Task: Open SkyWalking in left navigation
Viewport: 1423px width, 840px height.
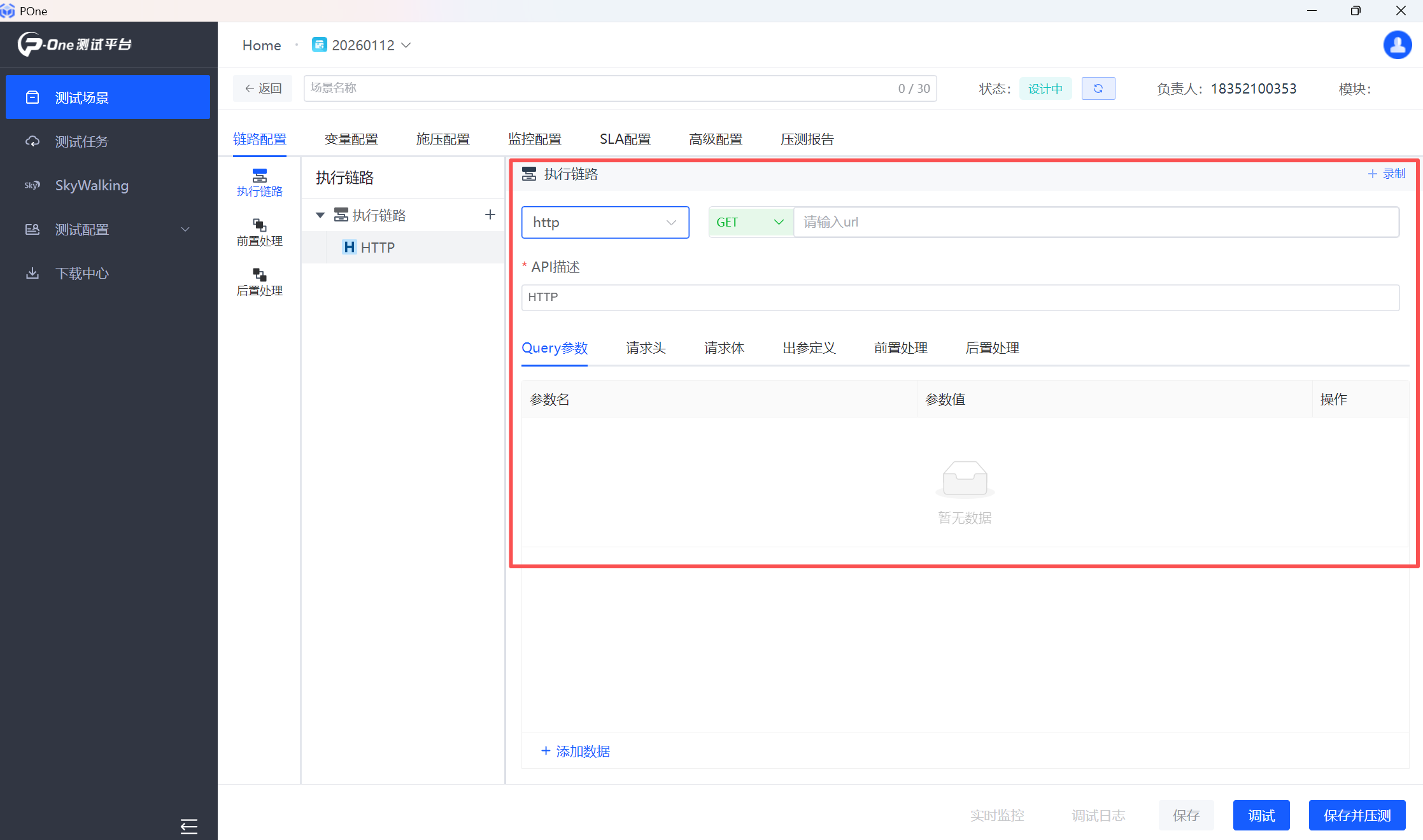Action: coord(92,185)
